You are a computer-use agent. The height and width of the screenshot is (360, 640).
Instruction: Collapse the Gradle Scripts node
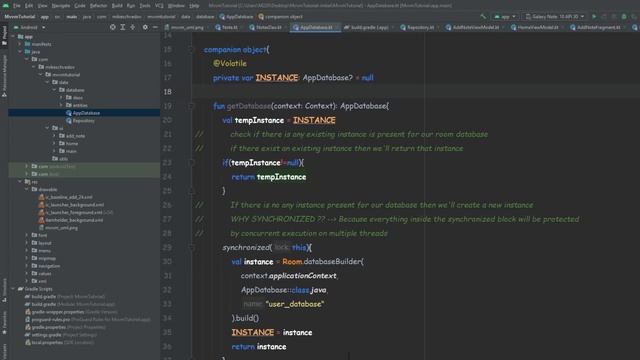click(13, 289)
